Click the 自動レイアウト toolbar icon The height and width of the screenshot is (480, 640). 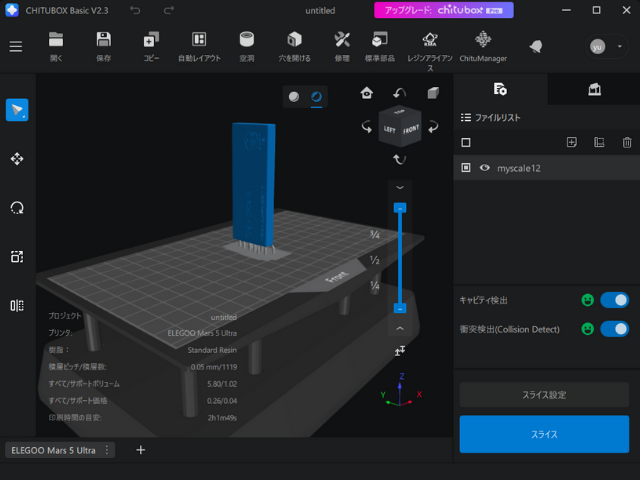(x=199, y=46)
